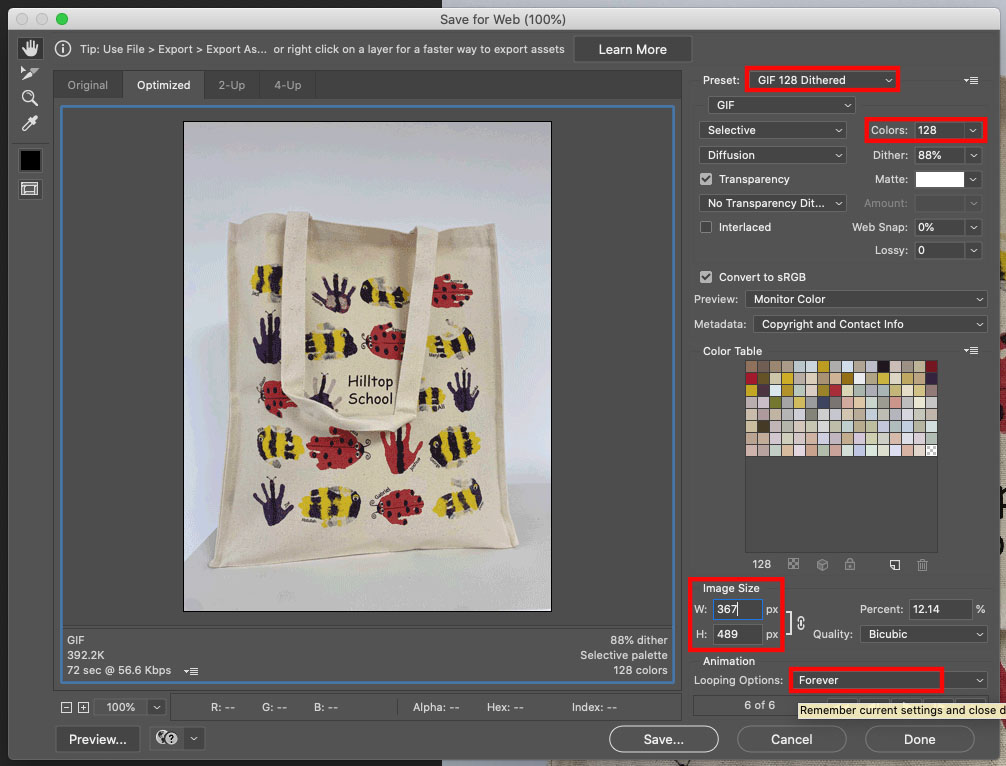Image resolution: width=1006 pixels, height=766 pixels.
Task: Lock the selected swatch in the Color Table
Action: [850, 565]
